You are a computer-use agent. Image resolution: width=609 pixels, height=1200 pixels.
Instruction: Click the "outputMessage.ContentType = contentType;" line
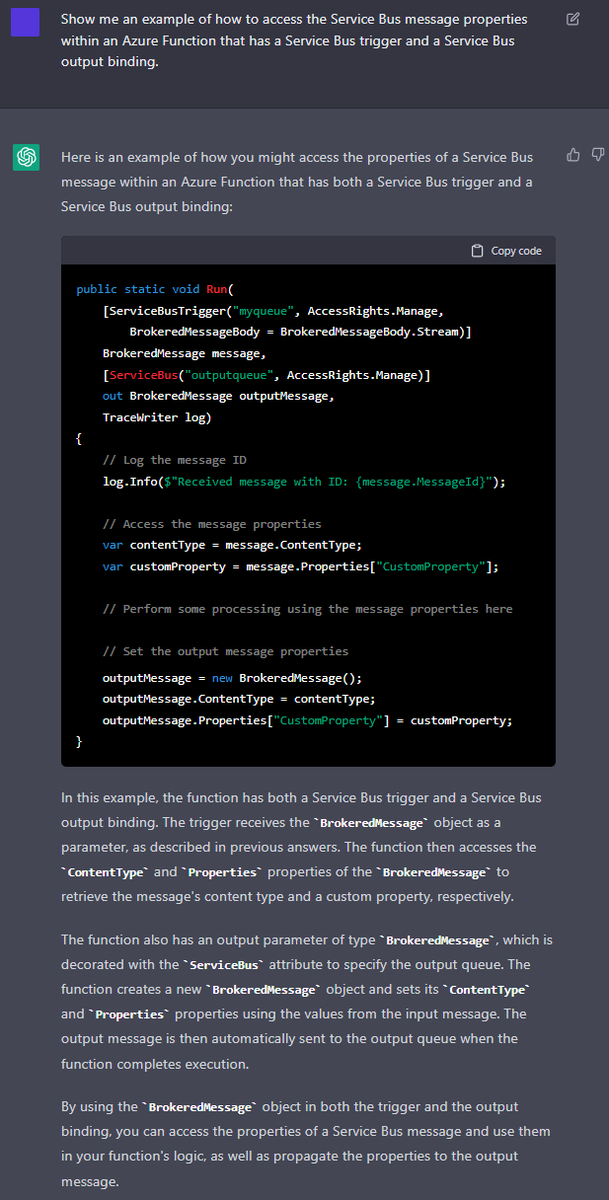238,699
